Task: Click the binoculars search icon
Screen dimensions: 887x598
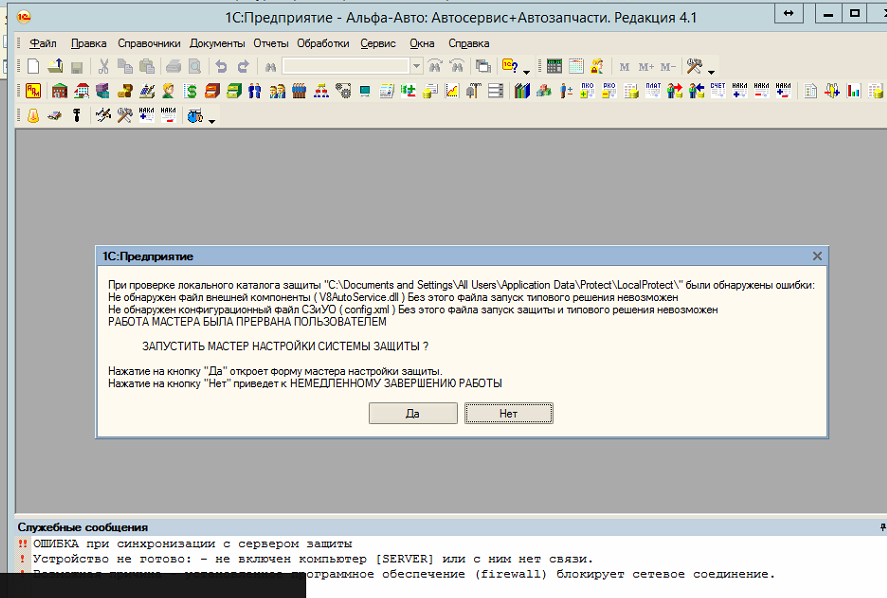Action: [x=270, y=66]
